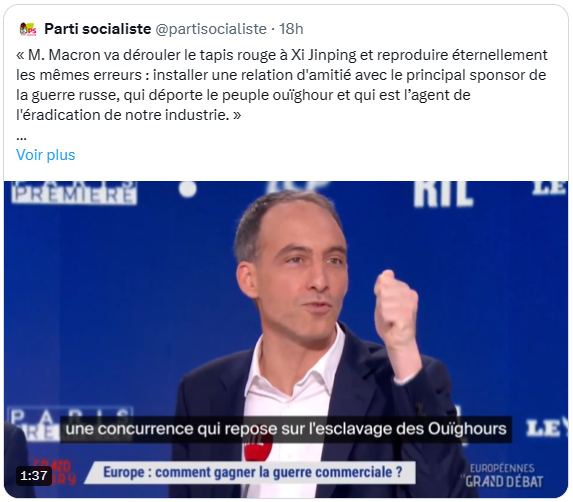The width and height of the screenshot is (573, 502).
Task: Click the white RTL logo in the background
Action: pos(443,194)
